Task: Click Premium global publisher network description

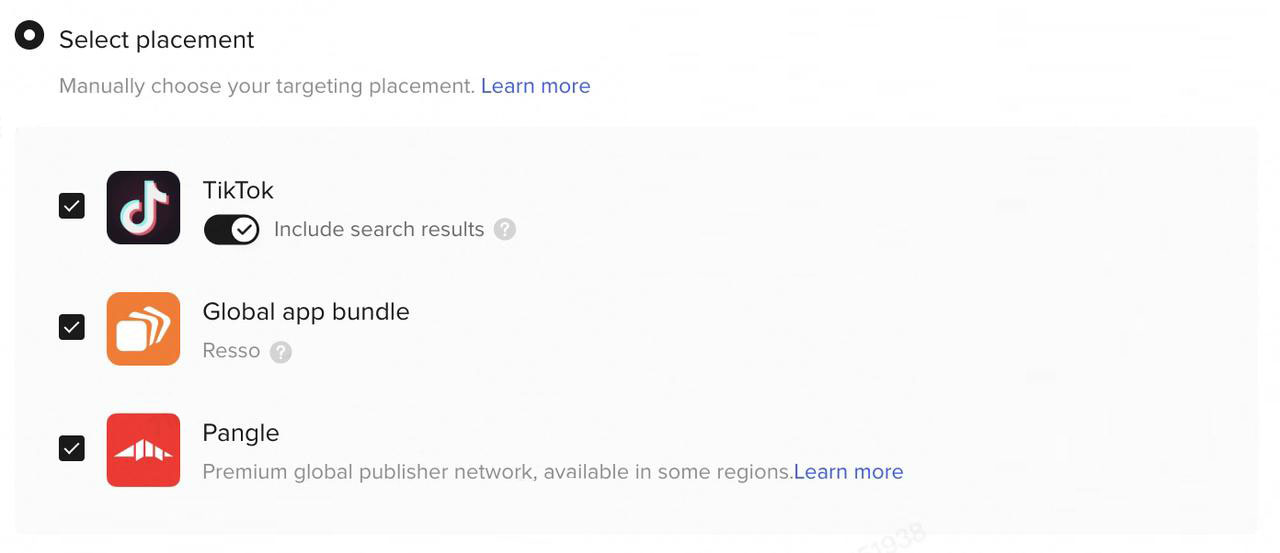Action: click(497, 472)
